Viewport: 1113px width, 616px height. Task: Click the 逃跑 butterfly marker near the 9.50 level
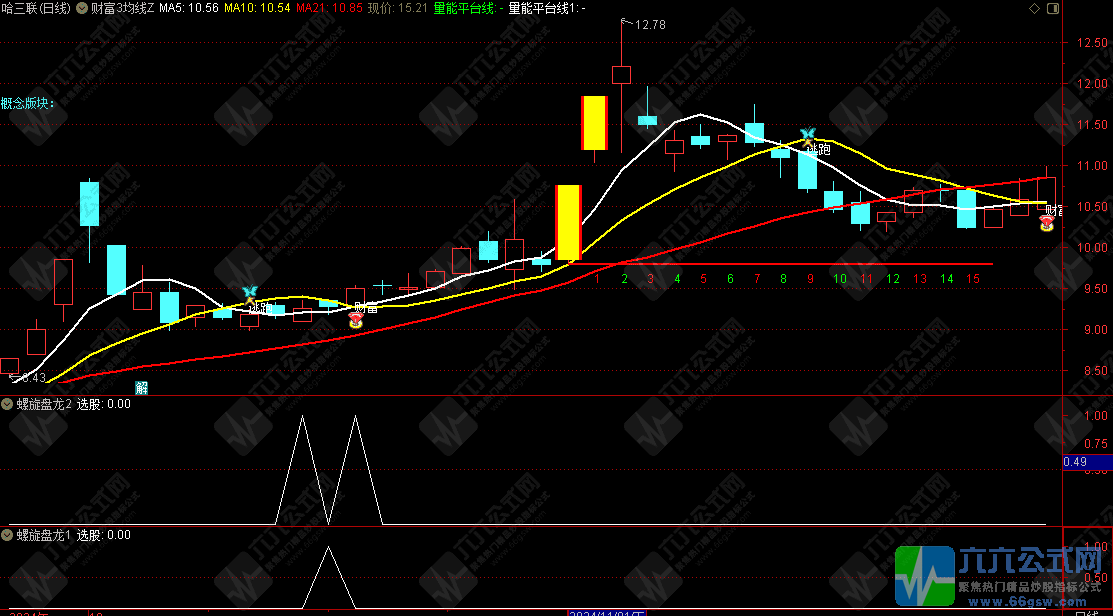coord(250,293)
